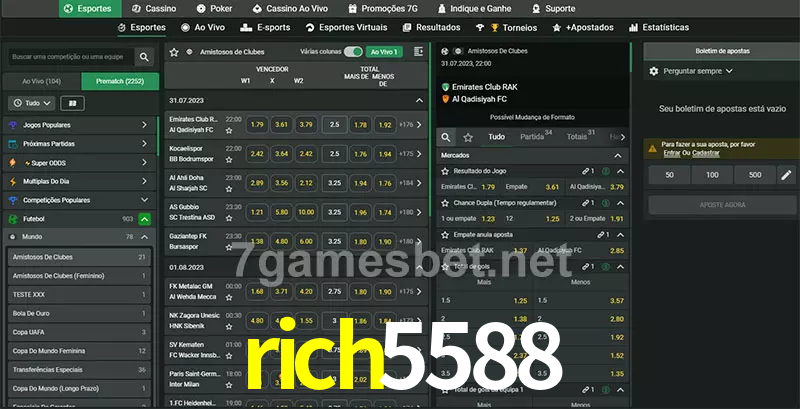Screen dimensions: 800x409
Task: Toggle the Várias colunas switch
Action: point(353,51)
